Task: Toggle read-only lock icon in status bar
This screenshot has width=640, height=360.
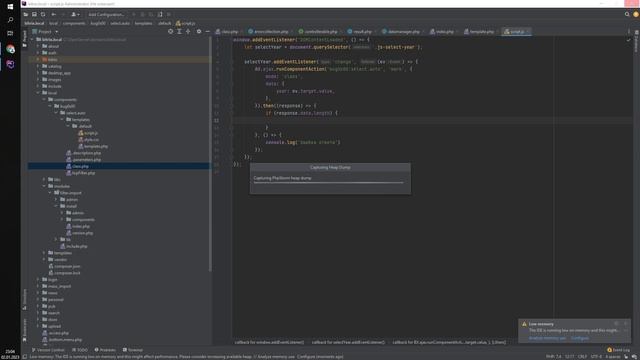Action: (x=626, y=356)
